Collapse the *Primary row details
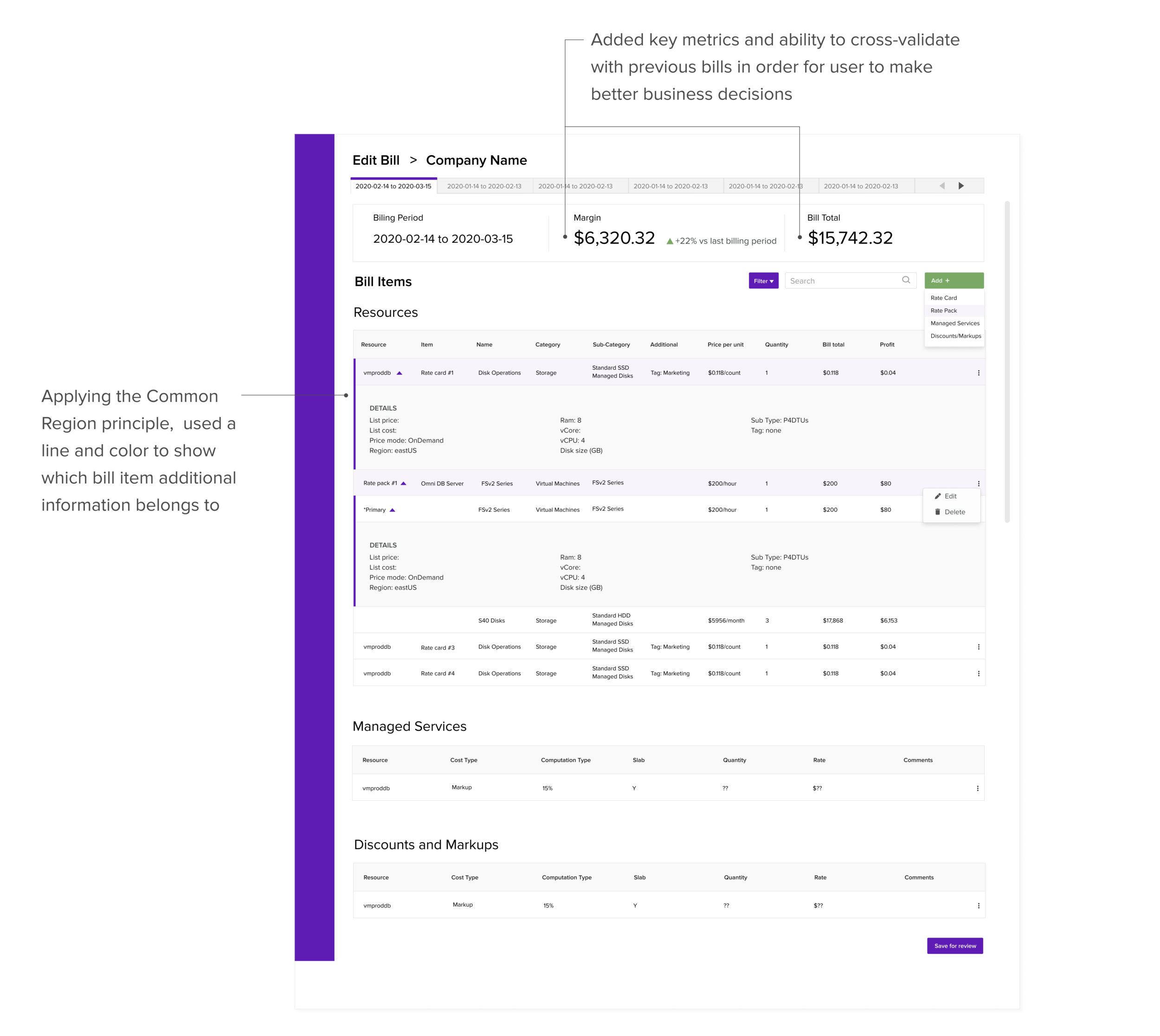This screenshot has height=1036, width=1160. tap(392, 510)
